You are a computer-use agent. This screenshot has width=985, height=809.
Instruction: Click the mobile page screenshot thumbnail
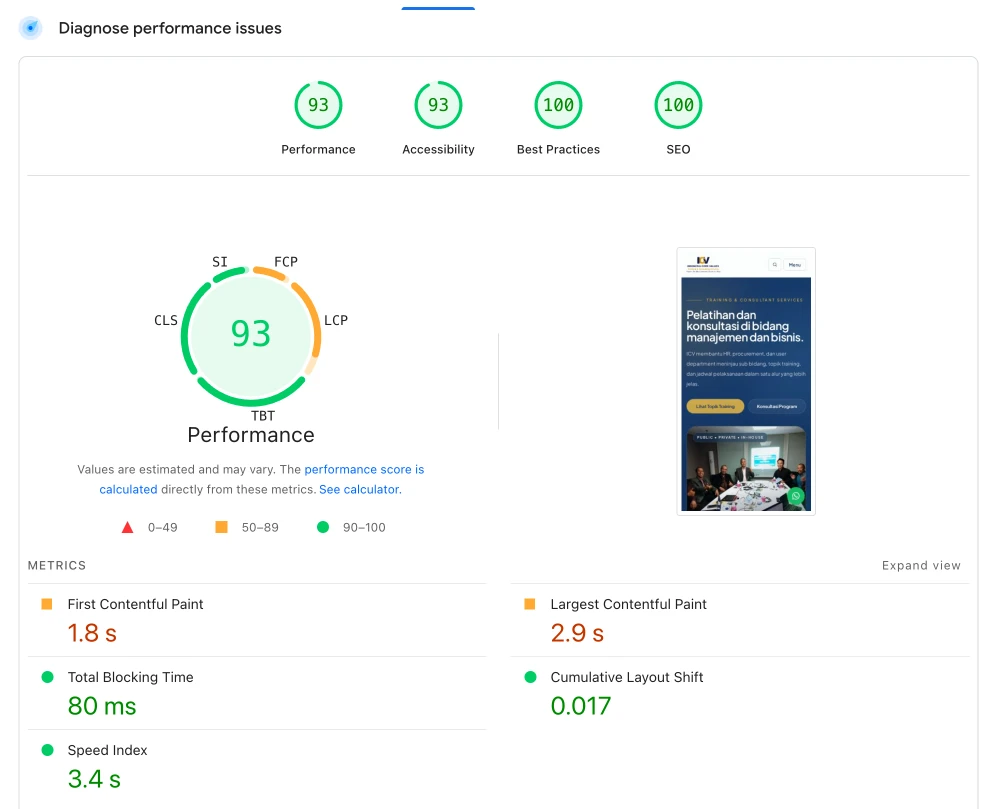click(x=745, y=381)
